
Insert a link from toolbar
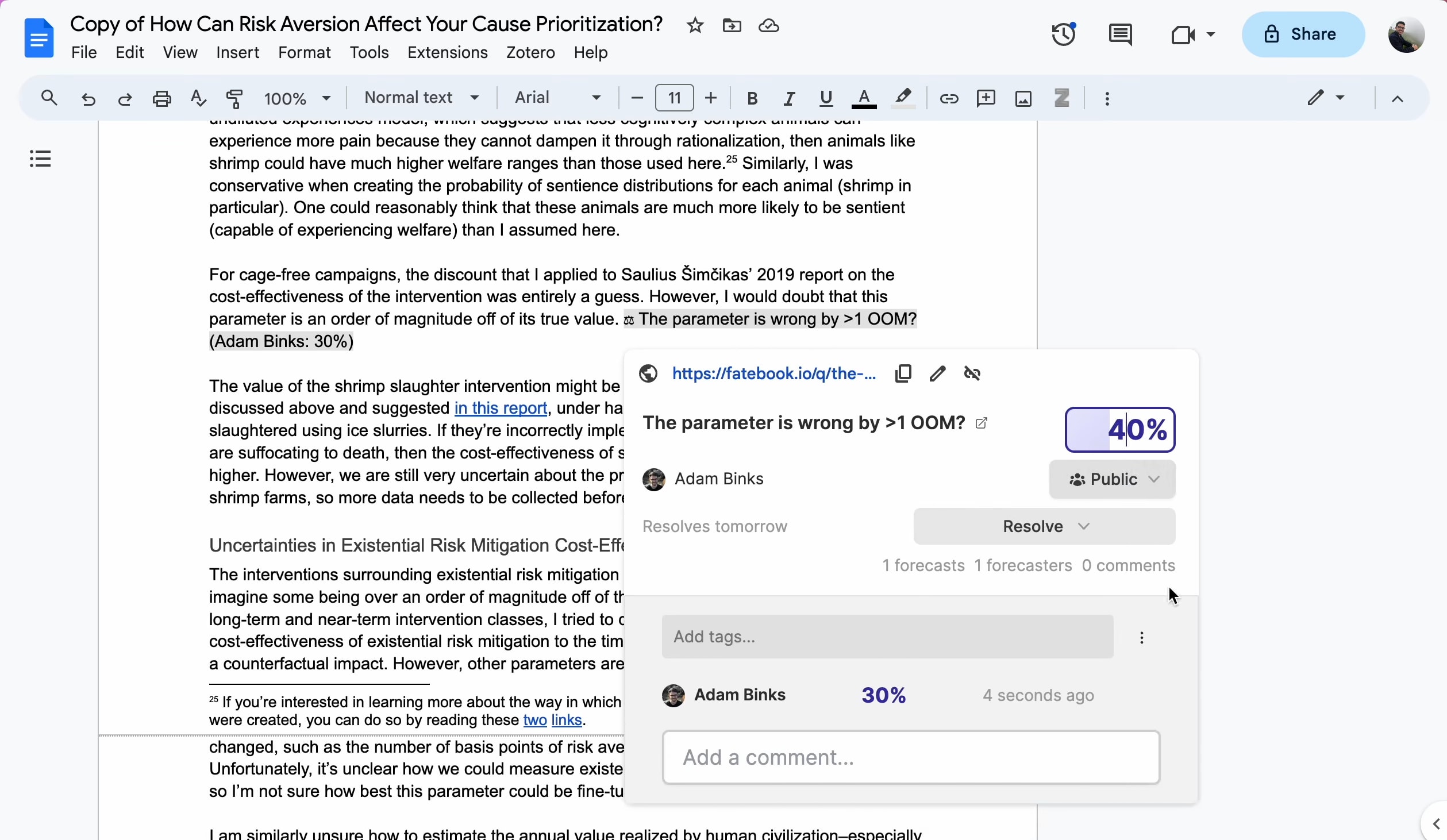tap(949, 98)
